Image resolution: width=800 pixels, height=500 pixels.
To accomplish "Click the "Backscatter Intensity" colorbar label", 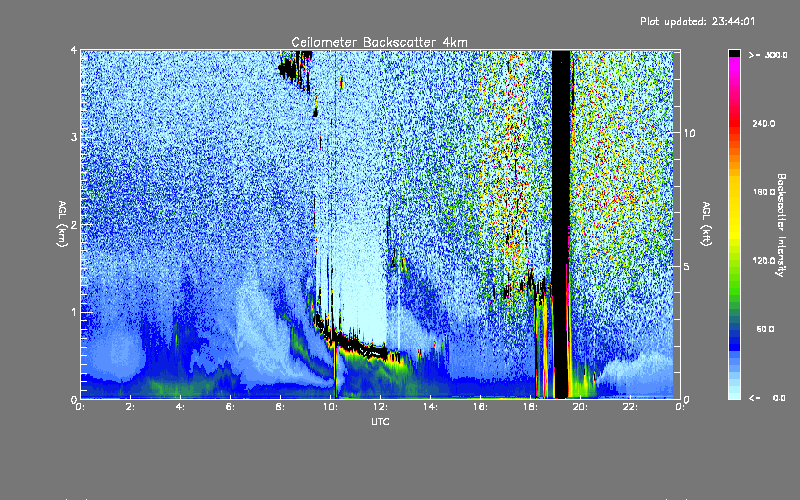I will pyautogui.click(x=781, y=225).
